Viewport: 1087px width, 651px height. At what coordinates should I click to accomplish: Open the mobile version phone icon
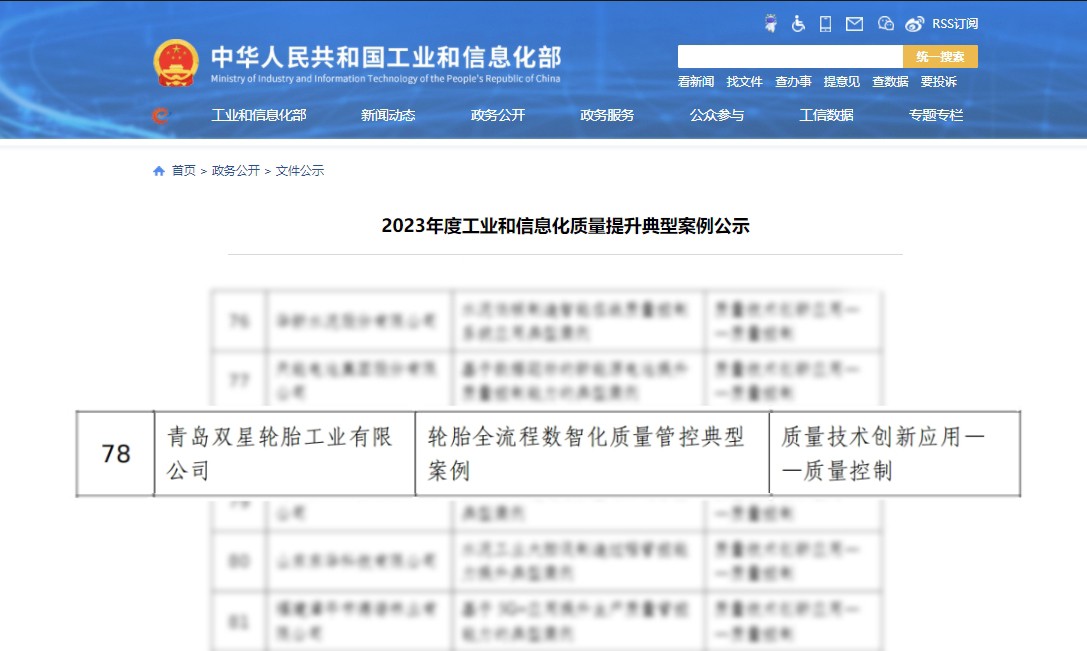pyautogui.click(x=825, y=24)
